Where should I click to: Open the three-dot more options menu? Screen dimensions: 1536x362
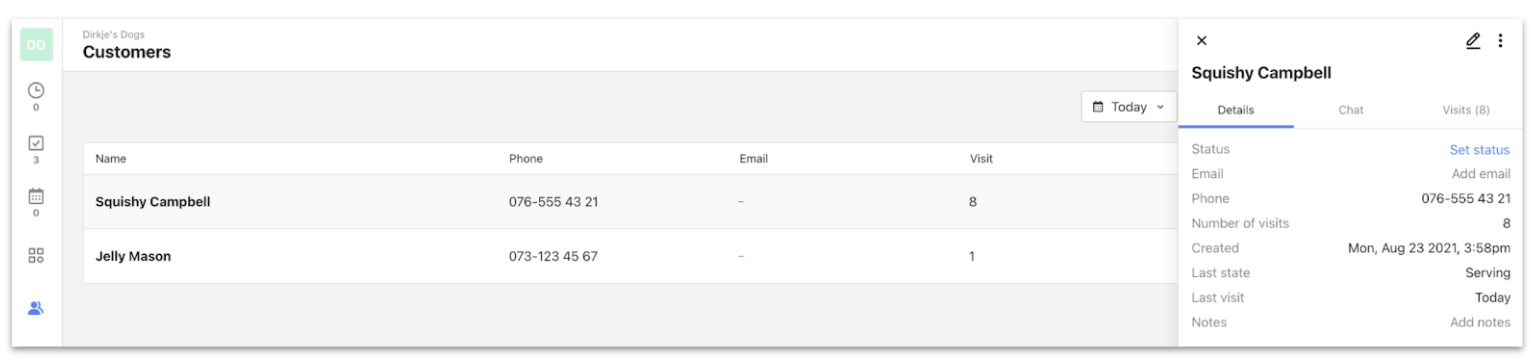[1500, 40]
